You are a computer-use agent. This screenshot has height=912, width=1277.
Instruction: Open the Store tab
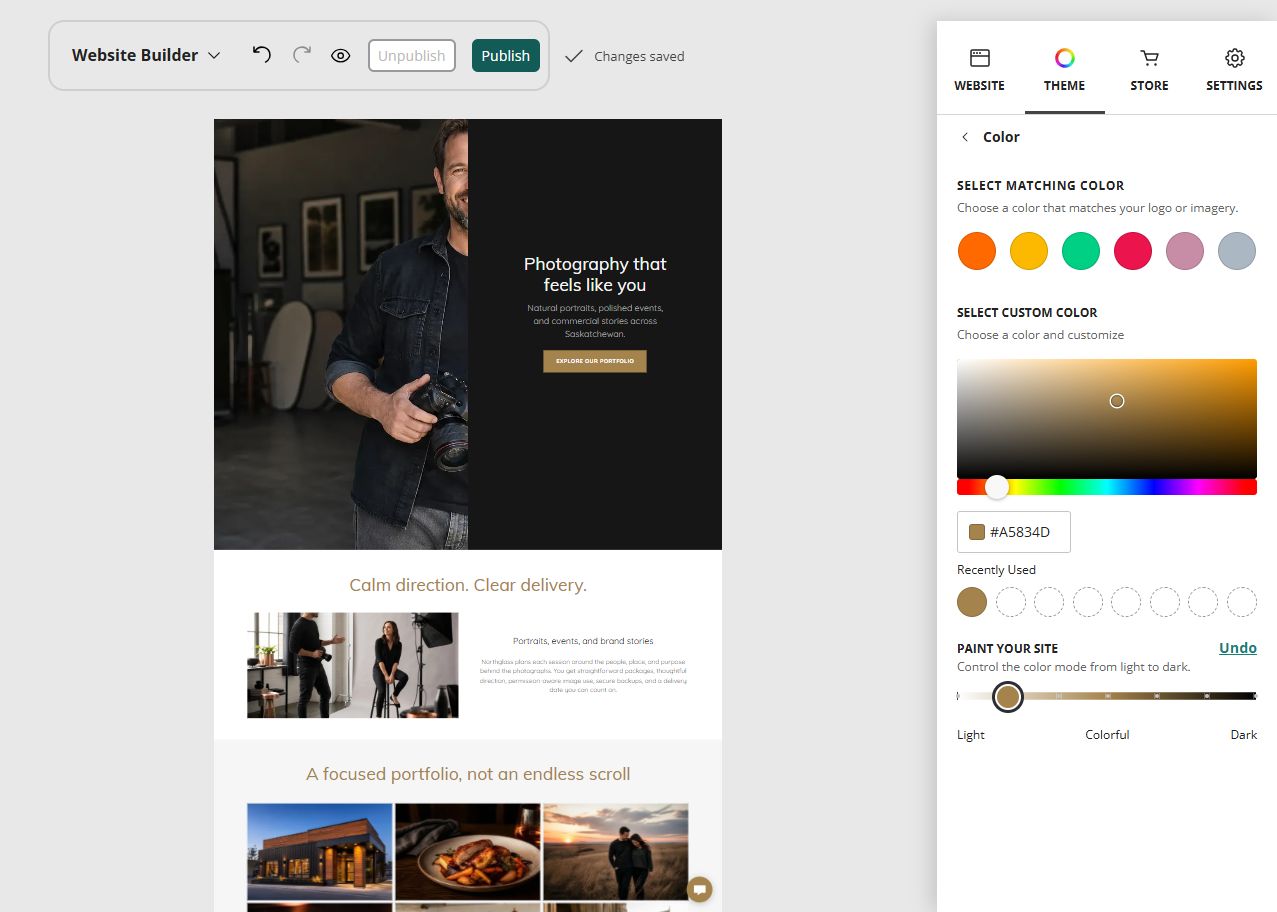point(1149,70)
